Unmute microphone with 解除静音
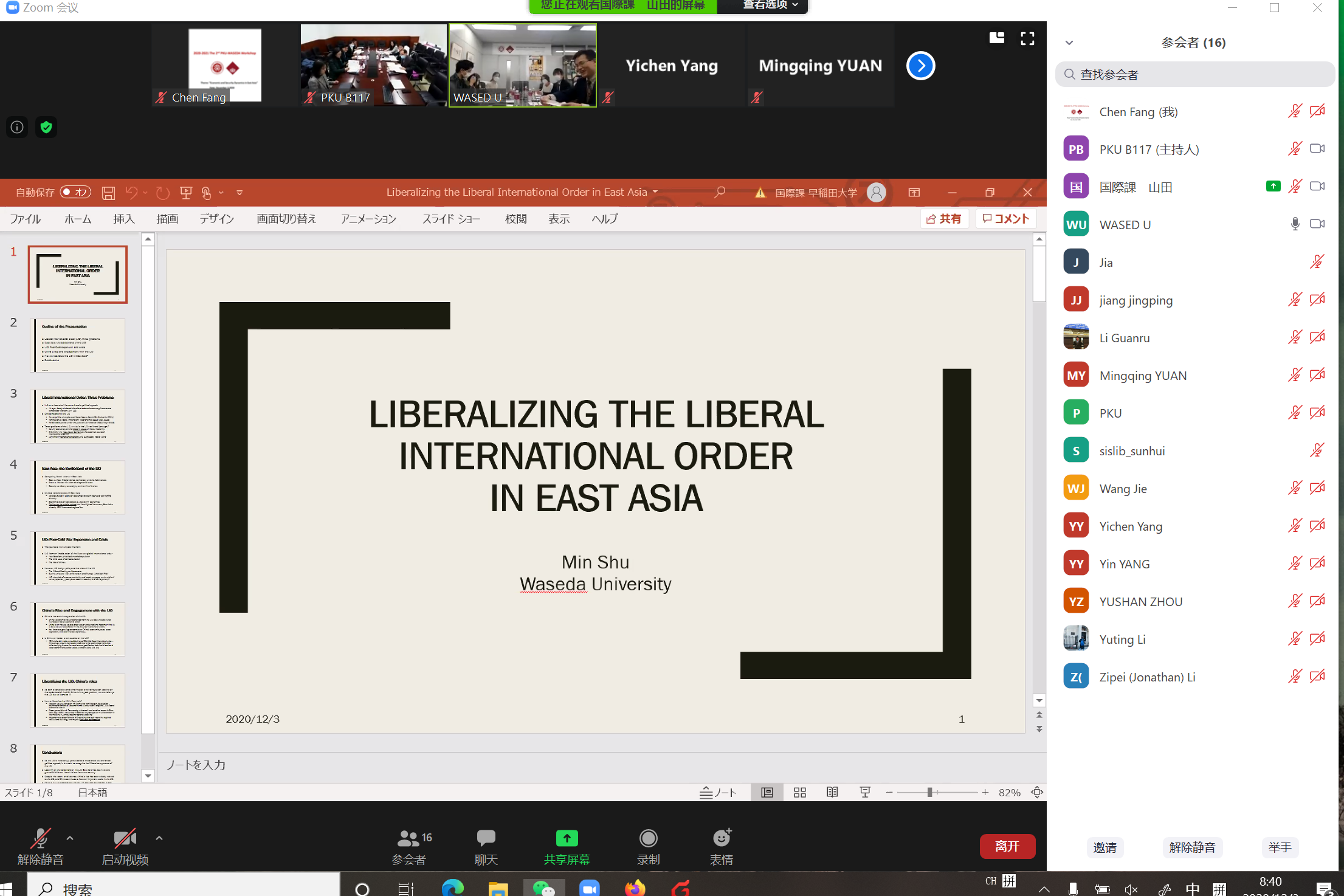The image size is (1344, 896). (40, 839)
